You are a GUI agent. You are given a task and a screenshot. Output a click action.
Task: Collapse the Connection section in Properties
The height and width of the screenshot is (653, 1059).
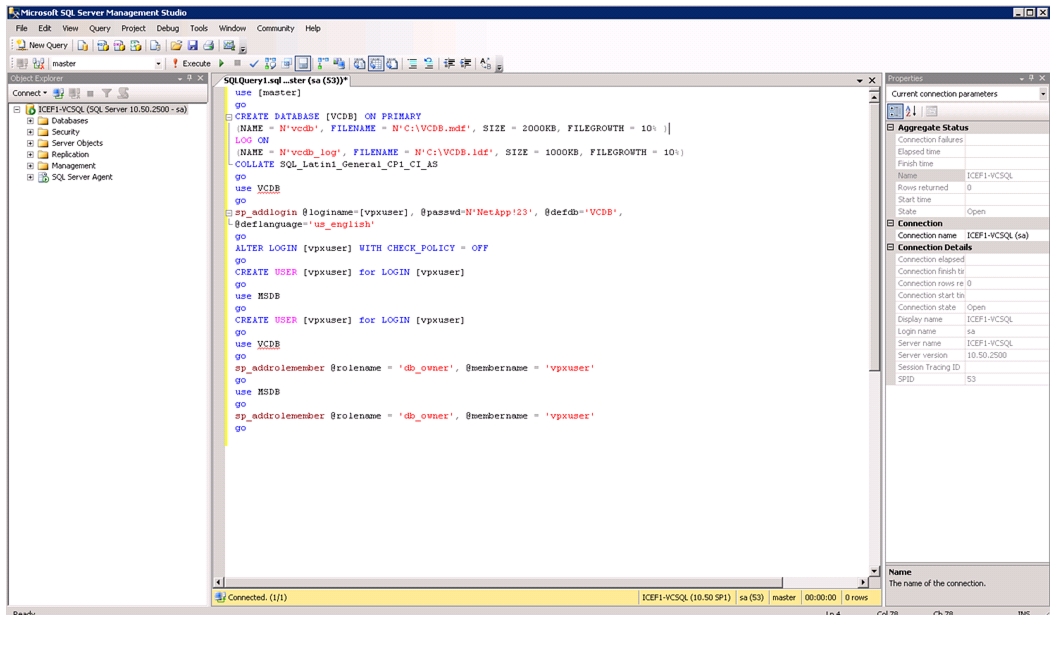[891, 224]
